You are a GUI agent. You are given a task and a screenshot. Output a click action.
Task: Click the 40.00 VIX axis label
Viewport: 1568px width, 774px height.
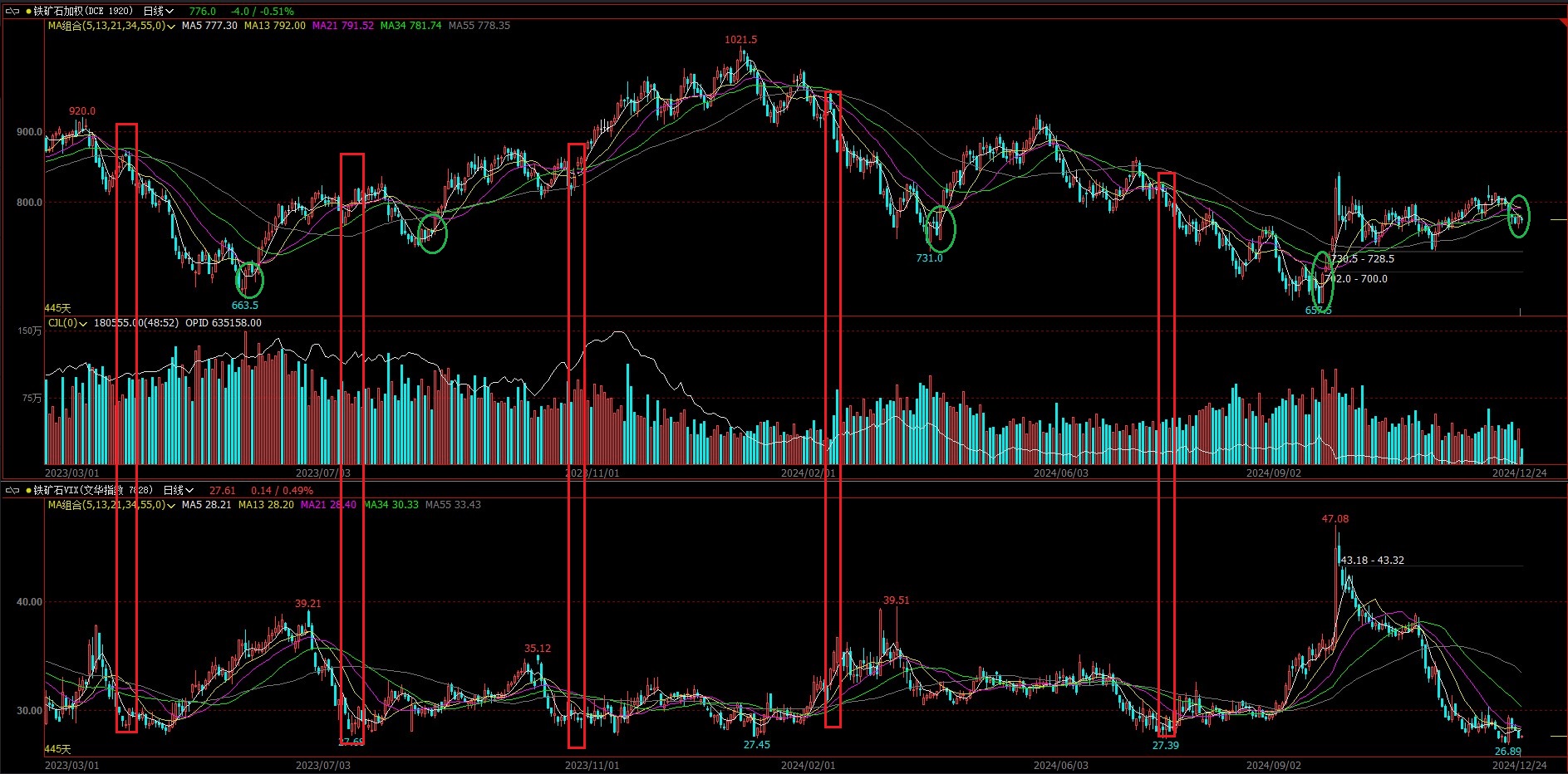(29, 602)
